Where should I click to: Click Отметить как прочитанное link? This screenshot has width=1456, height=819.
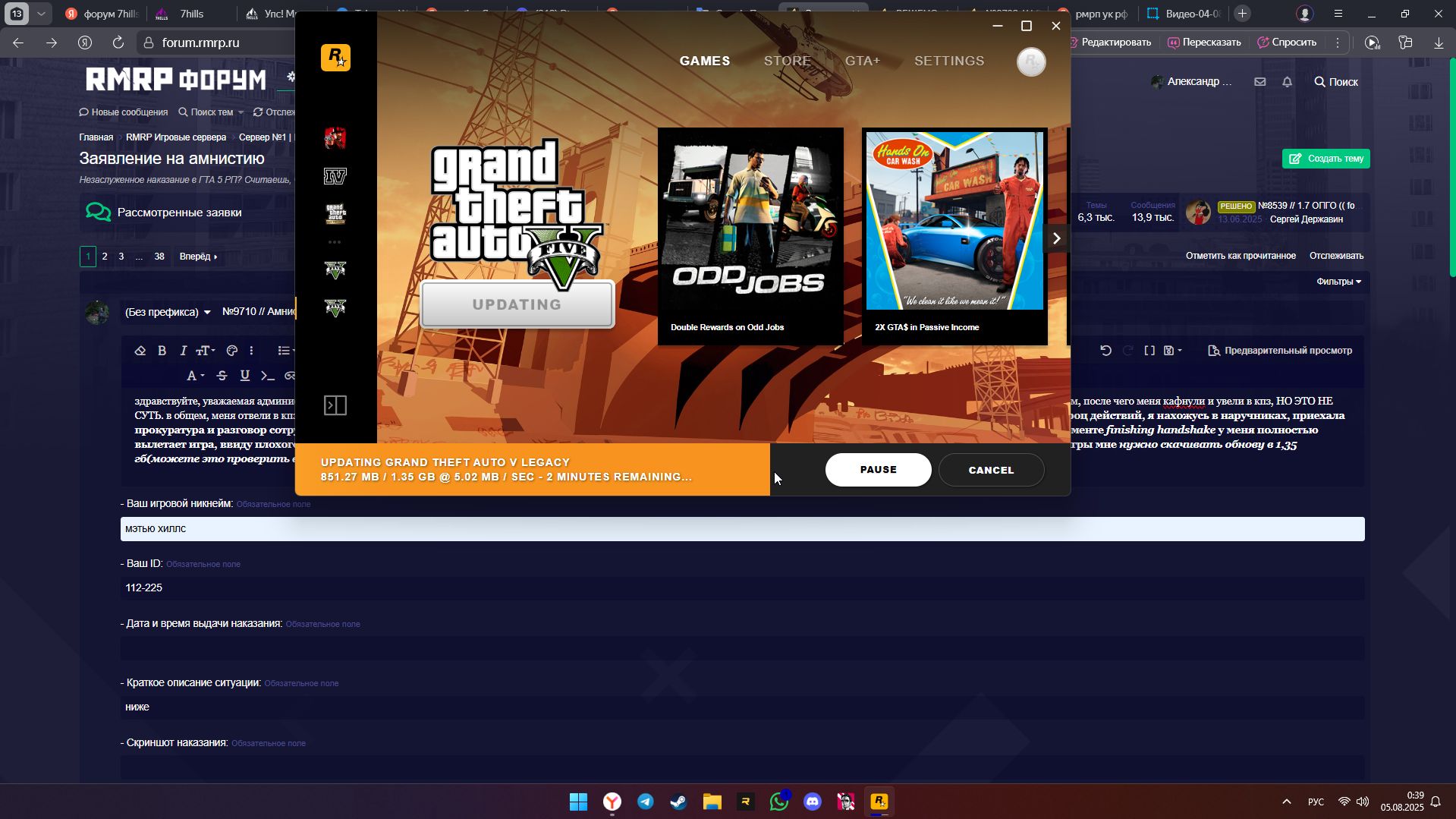click(1241, 256)
